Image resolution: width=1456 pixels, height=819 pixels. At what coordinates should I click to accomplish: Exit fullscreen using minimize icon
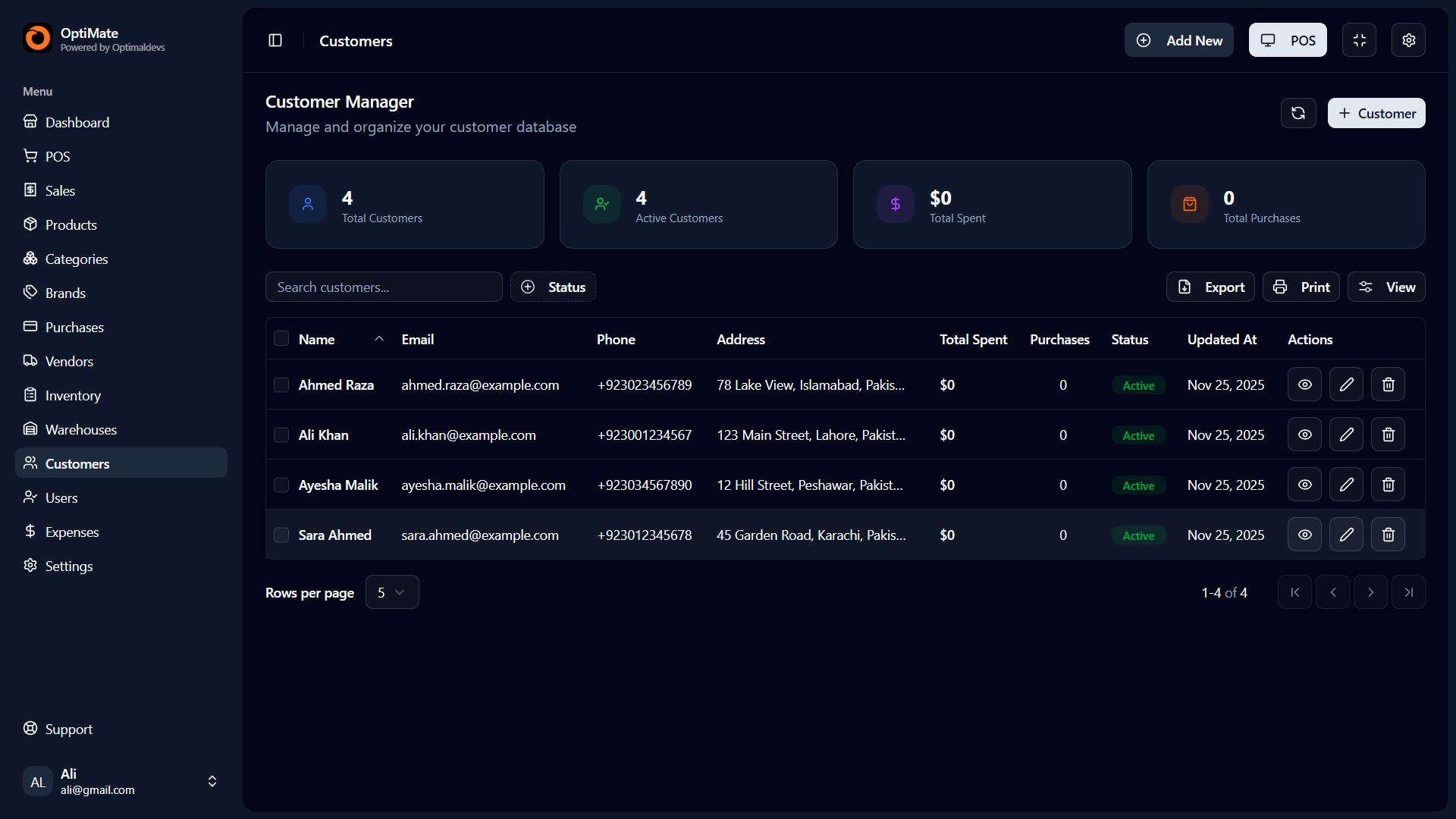pyautogui.click(x=1359, y=40)
